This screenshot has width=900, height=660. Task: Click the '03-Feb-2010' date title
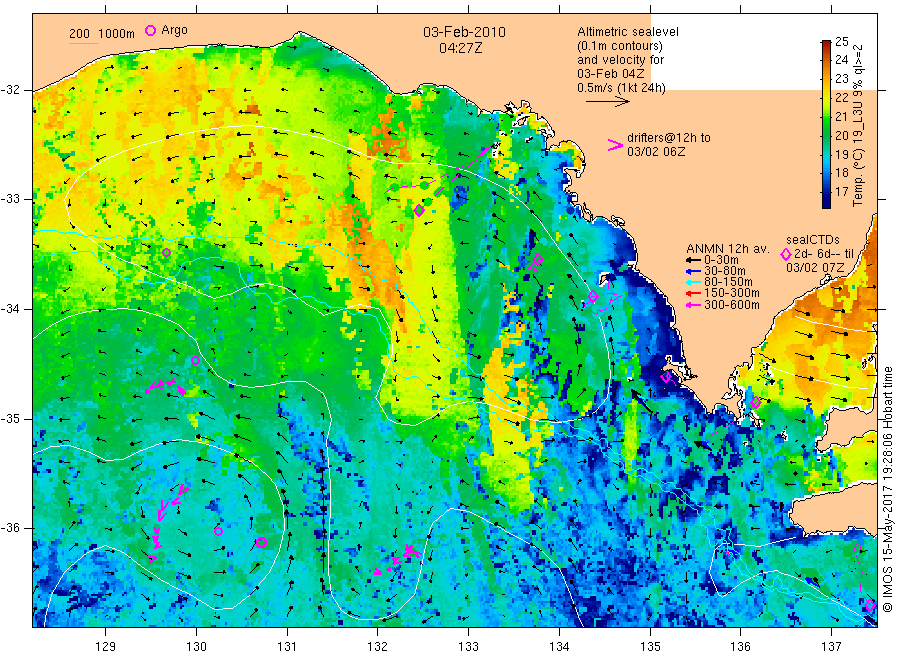[x=464, y=32]
